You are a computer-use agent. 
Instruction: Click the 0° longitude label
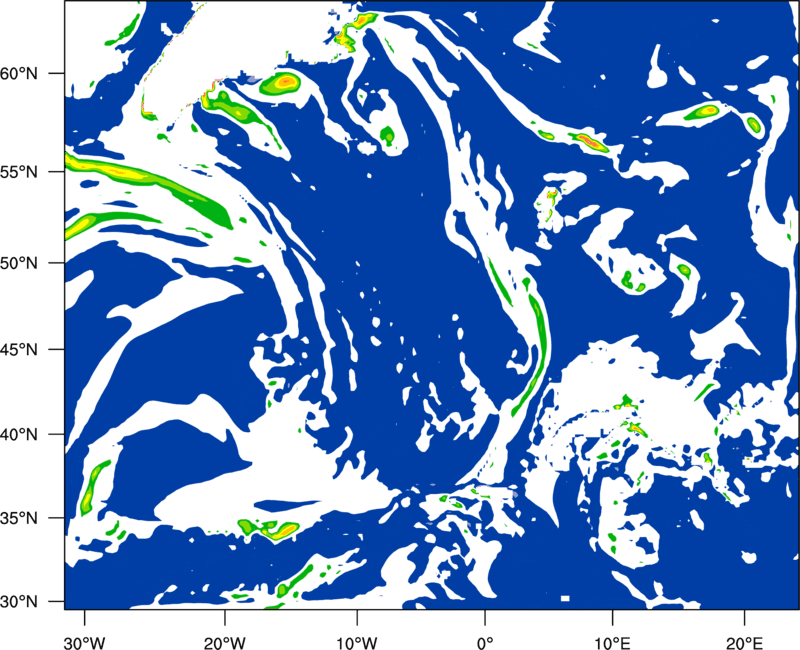point(485,643)
